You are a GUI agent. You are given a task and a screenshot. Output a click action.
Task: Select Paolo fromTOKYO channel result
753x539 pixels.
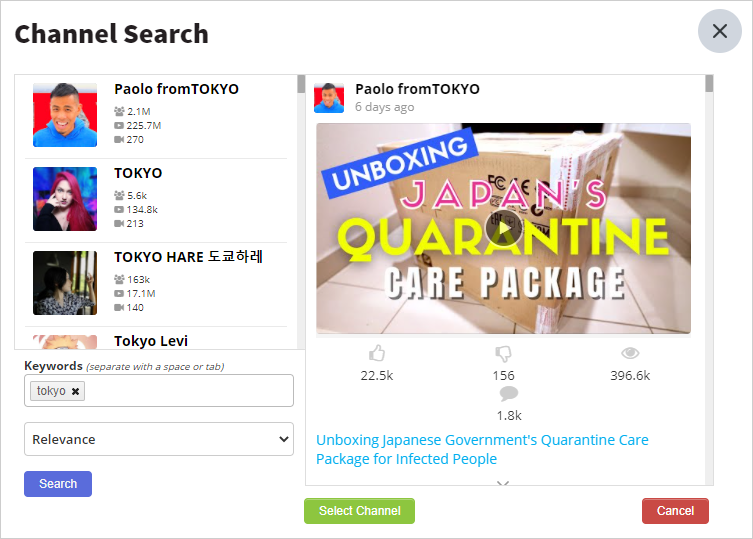point(156,115)
